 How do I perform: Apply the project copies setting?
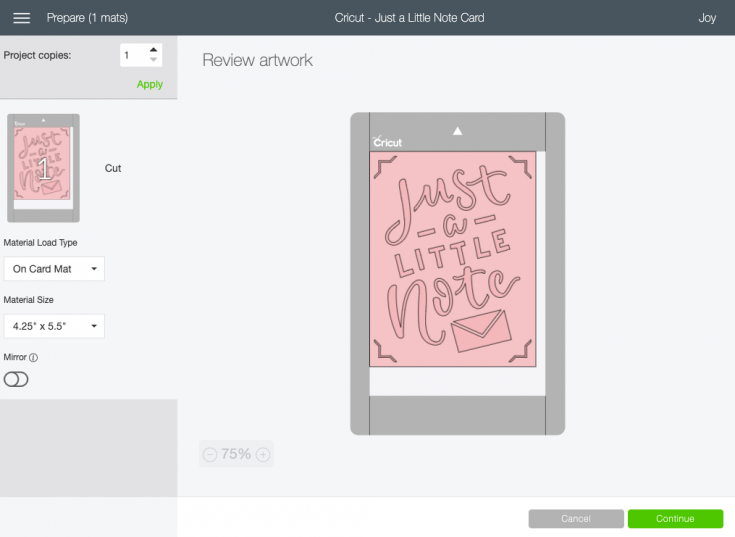150,84
